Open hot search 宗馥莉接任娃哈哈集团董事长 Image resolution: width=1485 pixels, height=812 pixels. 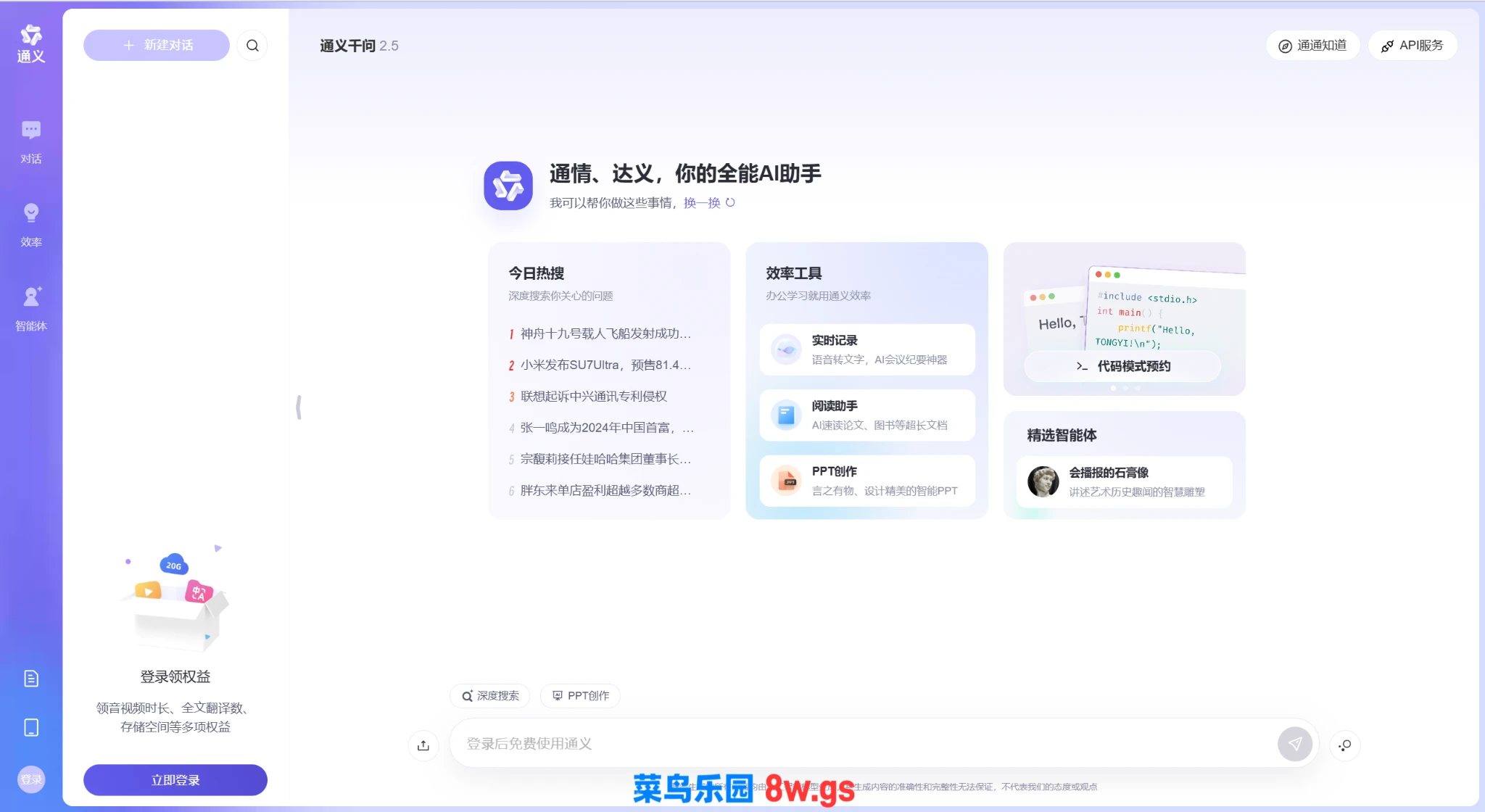coord(600,459)
